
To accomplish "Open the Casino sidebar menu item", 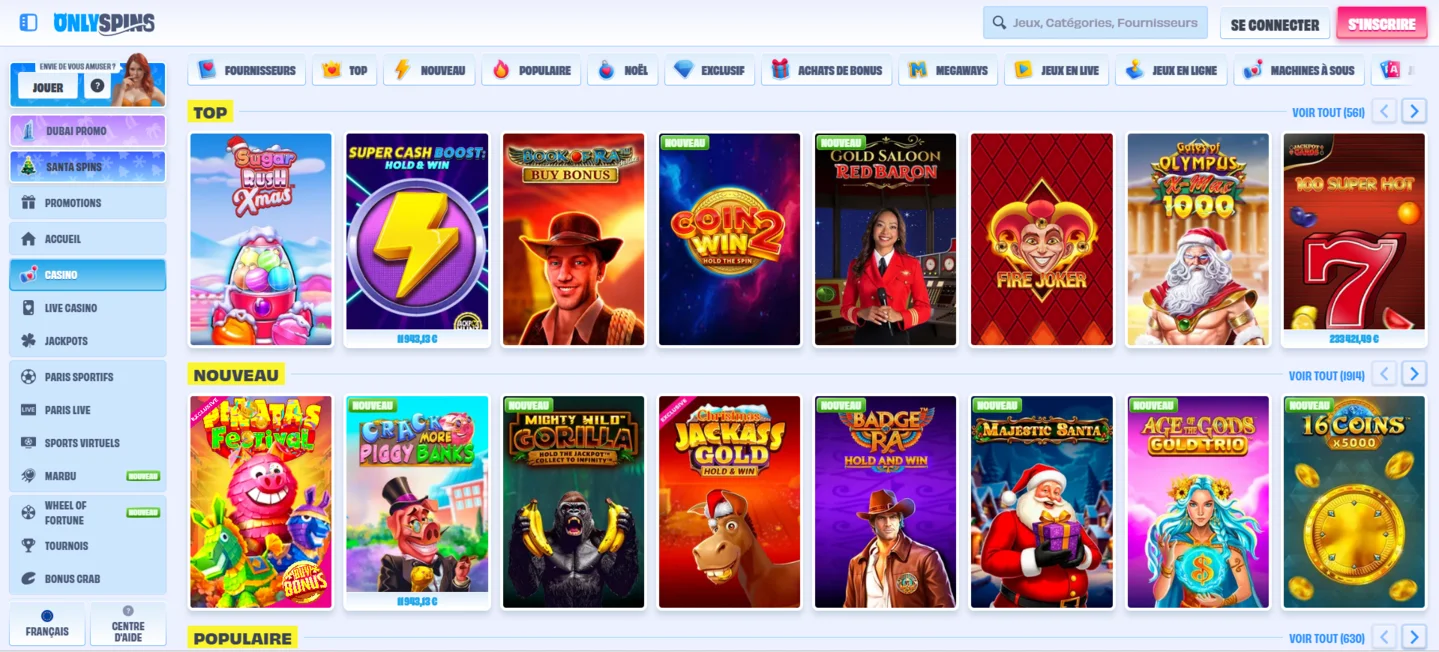I will tap(88, 274).
